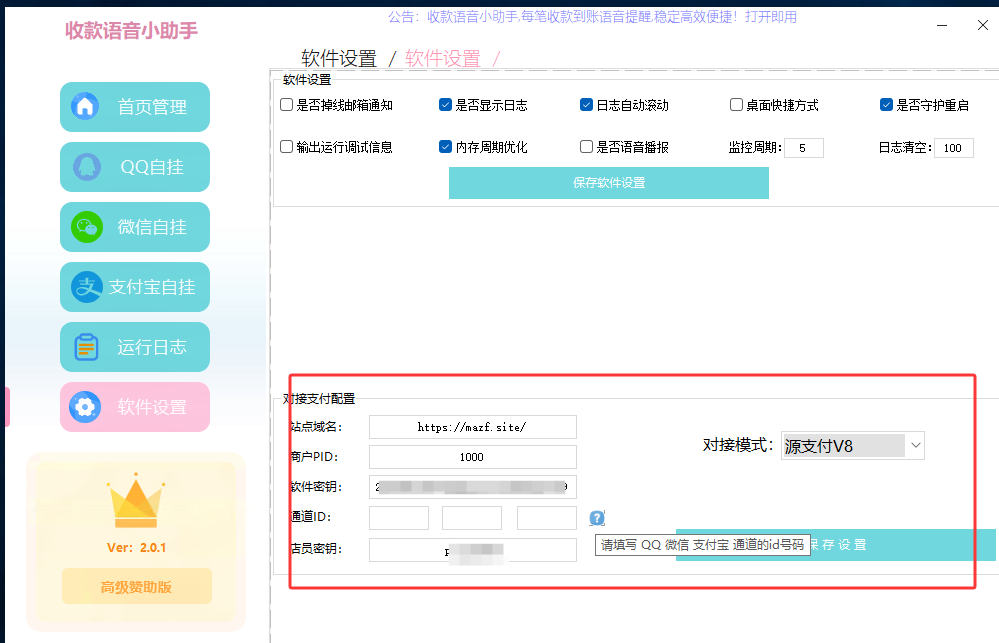Uncheck 日志自动滚动 checkbox
This screenshot has height=643, width=999.
[x=586, y=105]
